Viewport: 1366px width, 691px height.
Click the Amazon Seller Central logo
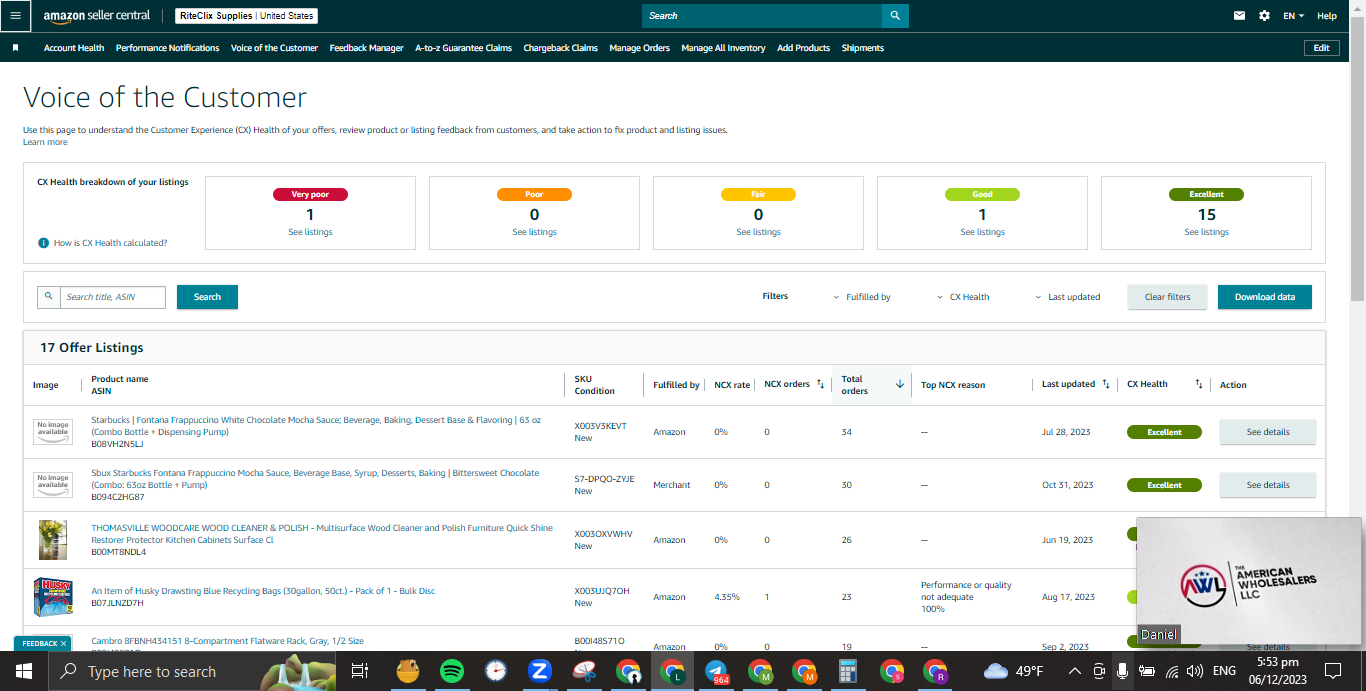tap(97, 16)
